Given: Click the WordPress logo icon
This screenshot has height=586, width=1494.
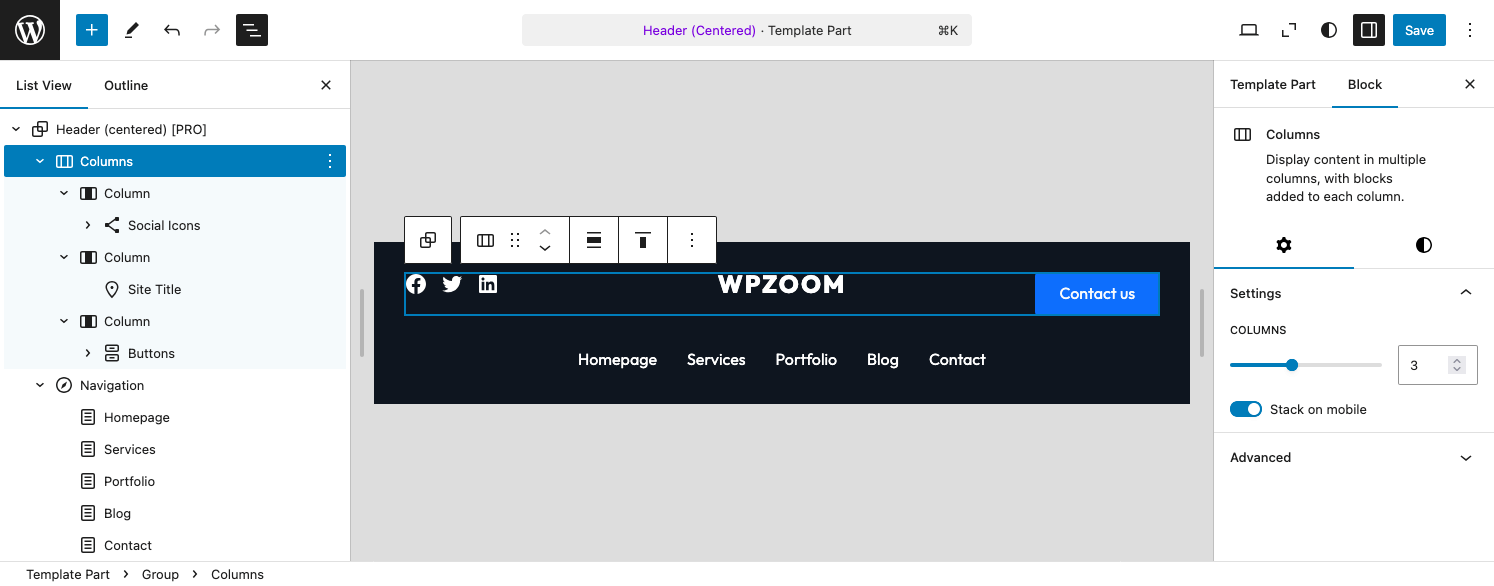Looking at the screenshot, I should click(30, 30).
